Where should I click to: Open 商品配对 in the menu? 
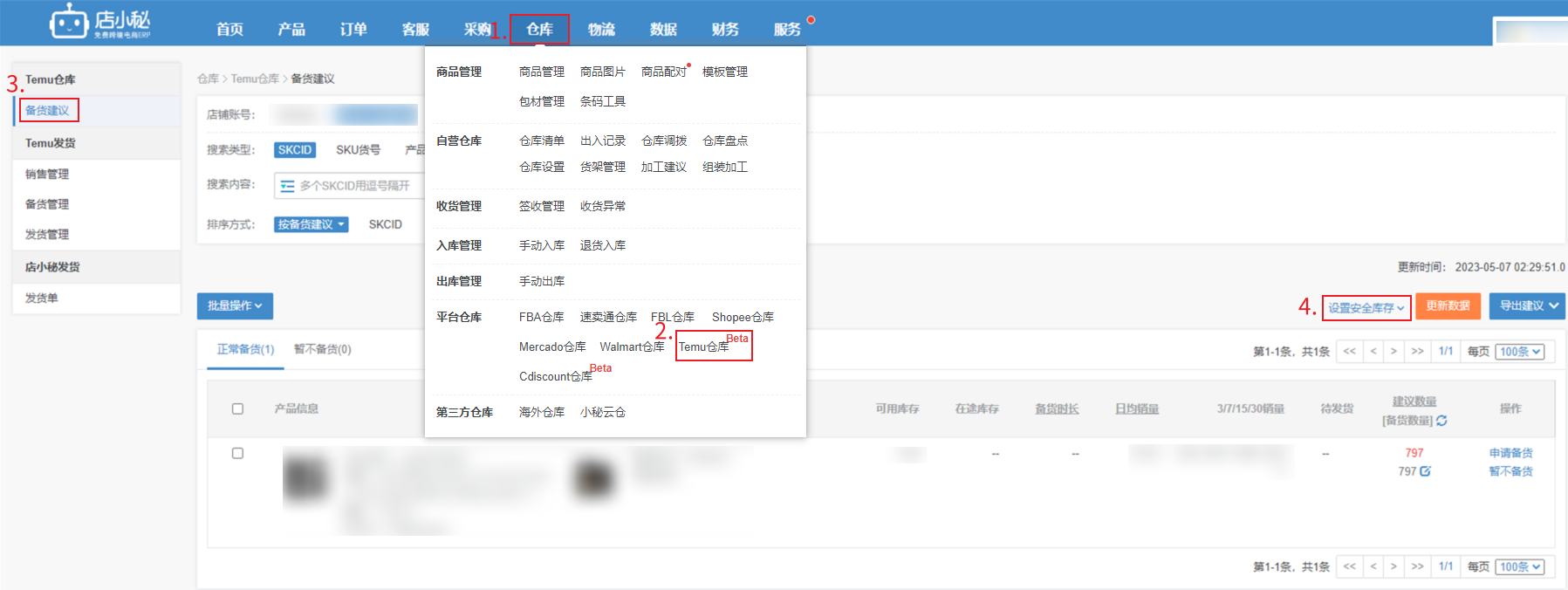(x=663, y=72)
